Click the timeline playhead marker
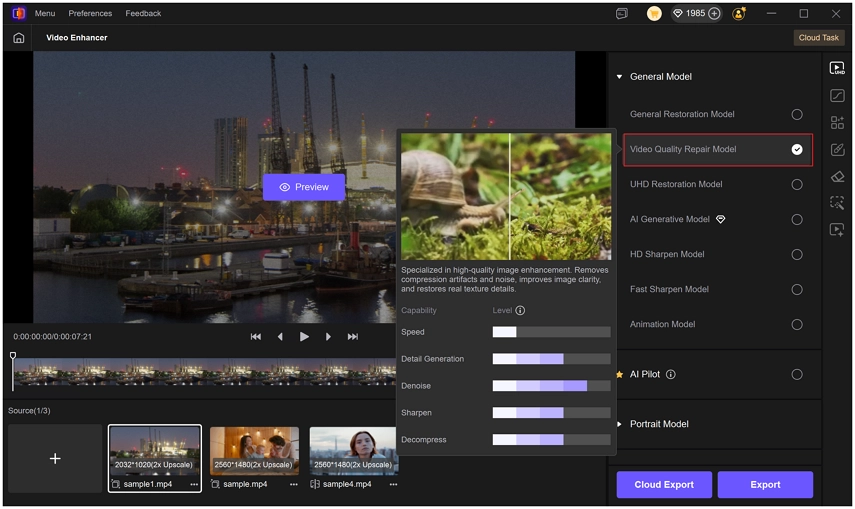The height and width of the screenshot is (509, 855). 13,356
